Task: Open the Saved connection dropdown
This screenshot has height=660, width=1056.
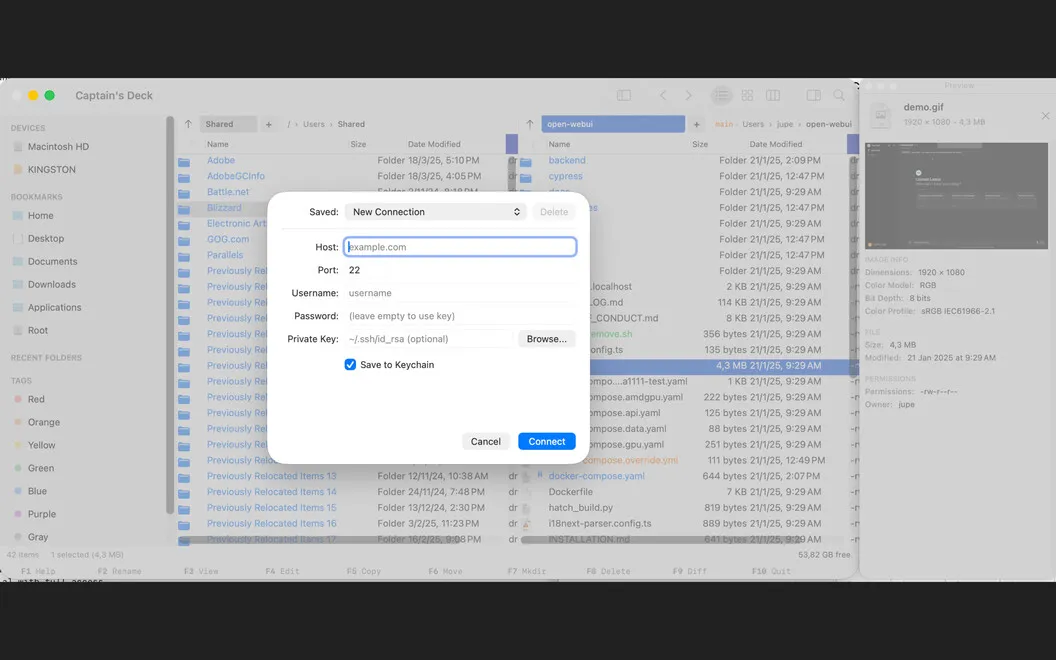Action: 435,211
